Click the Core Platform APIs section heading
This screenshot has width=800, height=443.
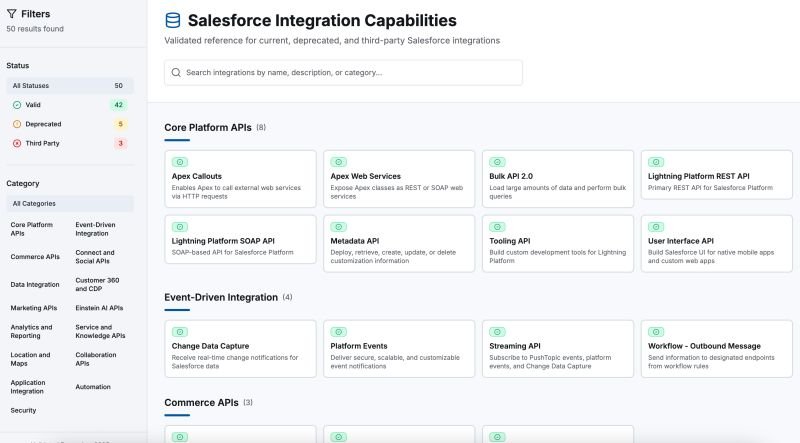point(208,128)
